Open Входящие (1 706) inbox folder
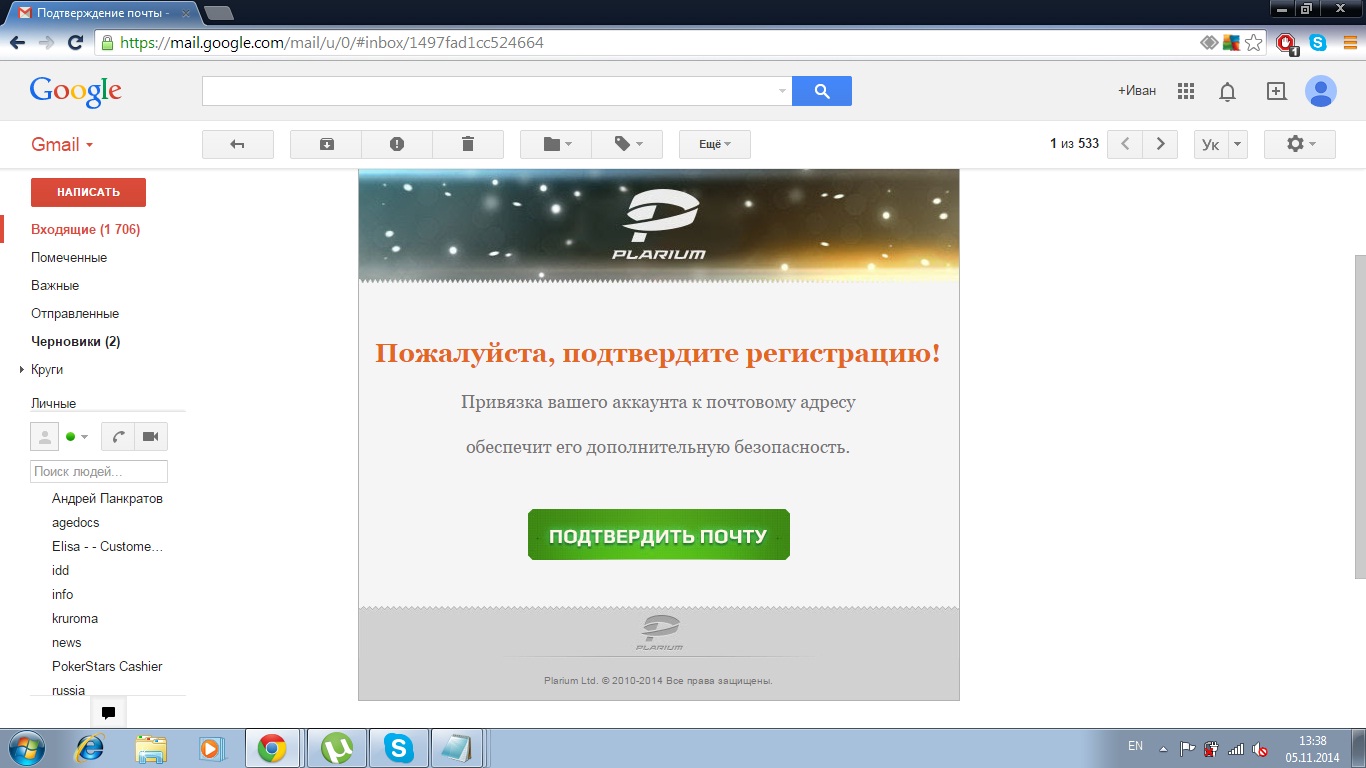The image size is (1366, 768). coord(86,229)
